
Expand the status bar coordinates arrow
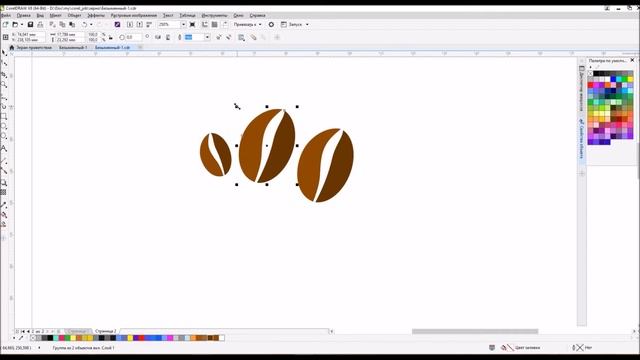[x=39, y=348]
